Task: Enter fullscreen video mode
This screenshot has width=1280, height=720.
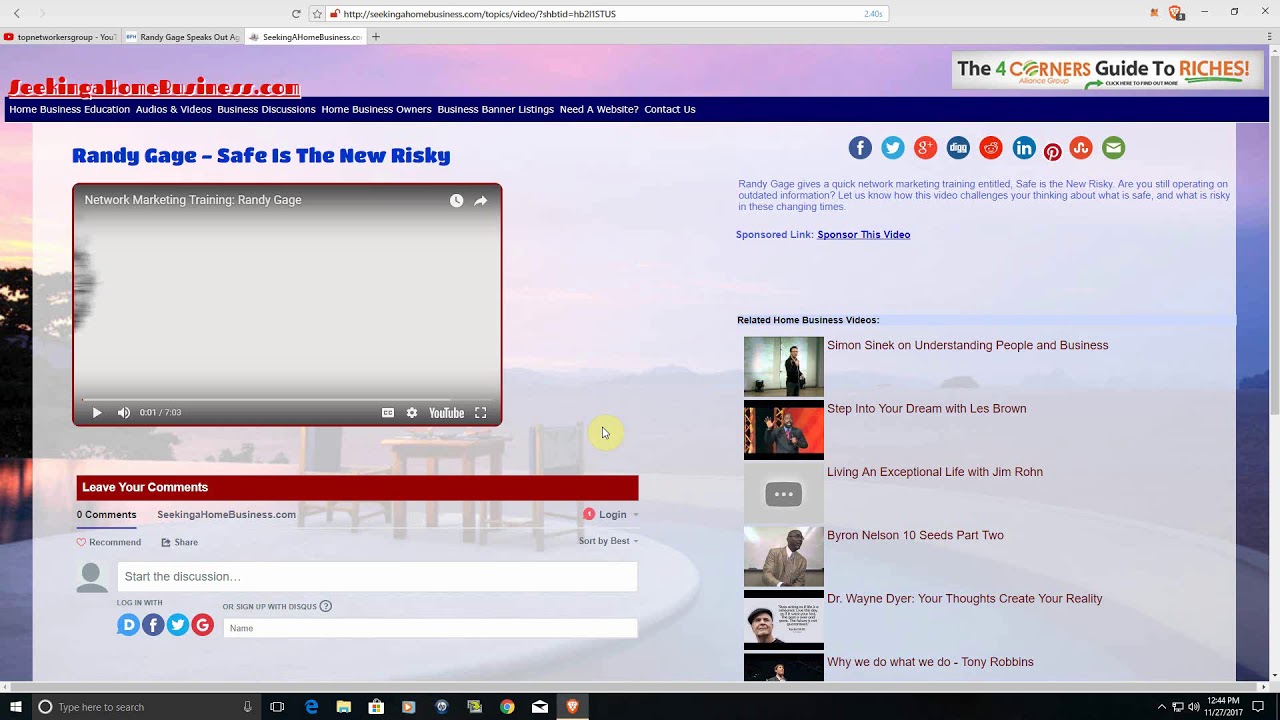Action: [481, 413]
